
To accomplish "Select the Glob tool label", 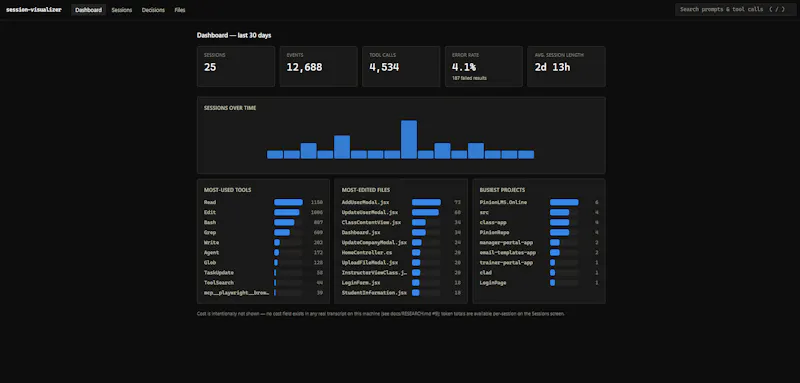I will [x=210, y=263].
